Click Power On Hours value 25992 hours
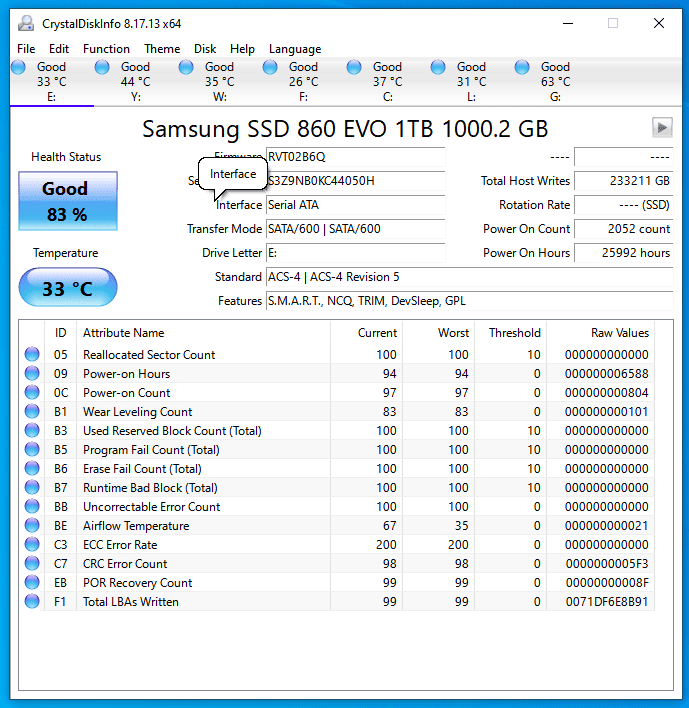 (x=624, y=252)
